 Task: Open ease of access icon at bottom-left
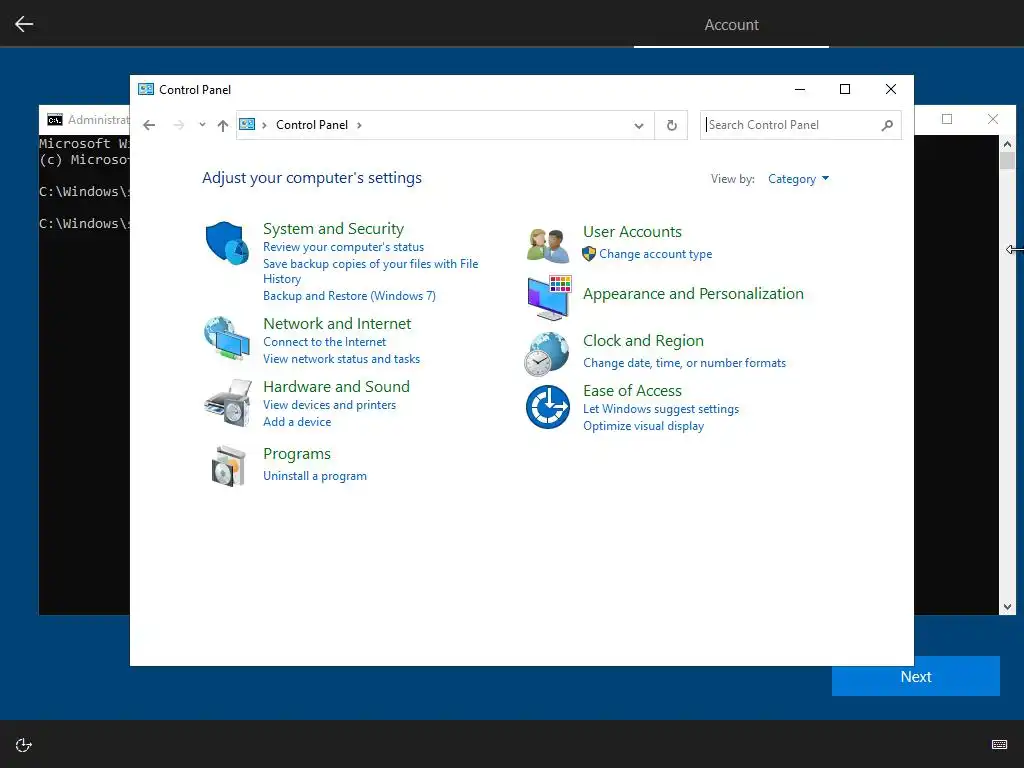point(24,745)
